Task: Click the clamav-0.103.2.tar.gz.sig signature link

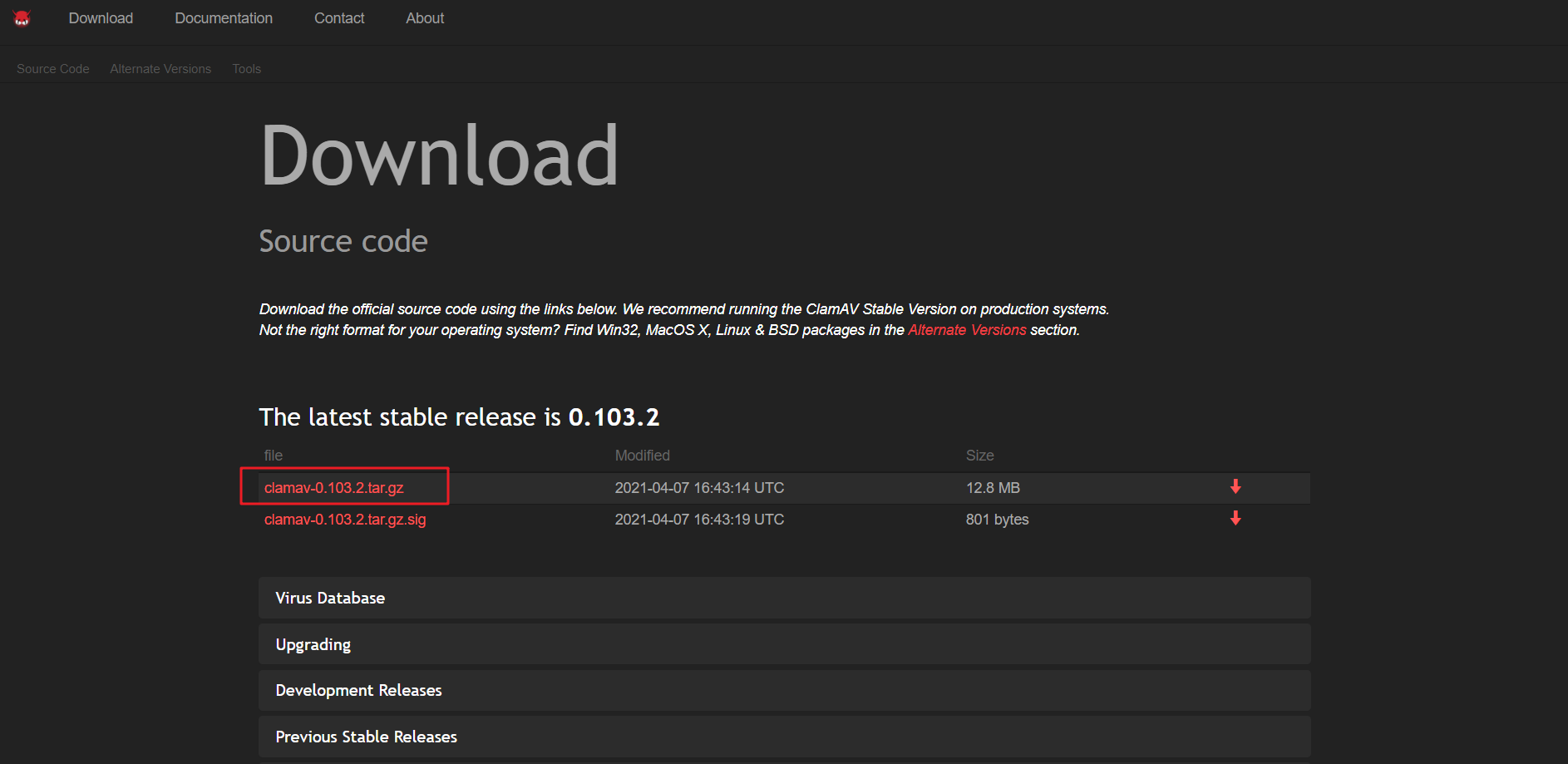Action: 345,520
